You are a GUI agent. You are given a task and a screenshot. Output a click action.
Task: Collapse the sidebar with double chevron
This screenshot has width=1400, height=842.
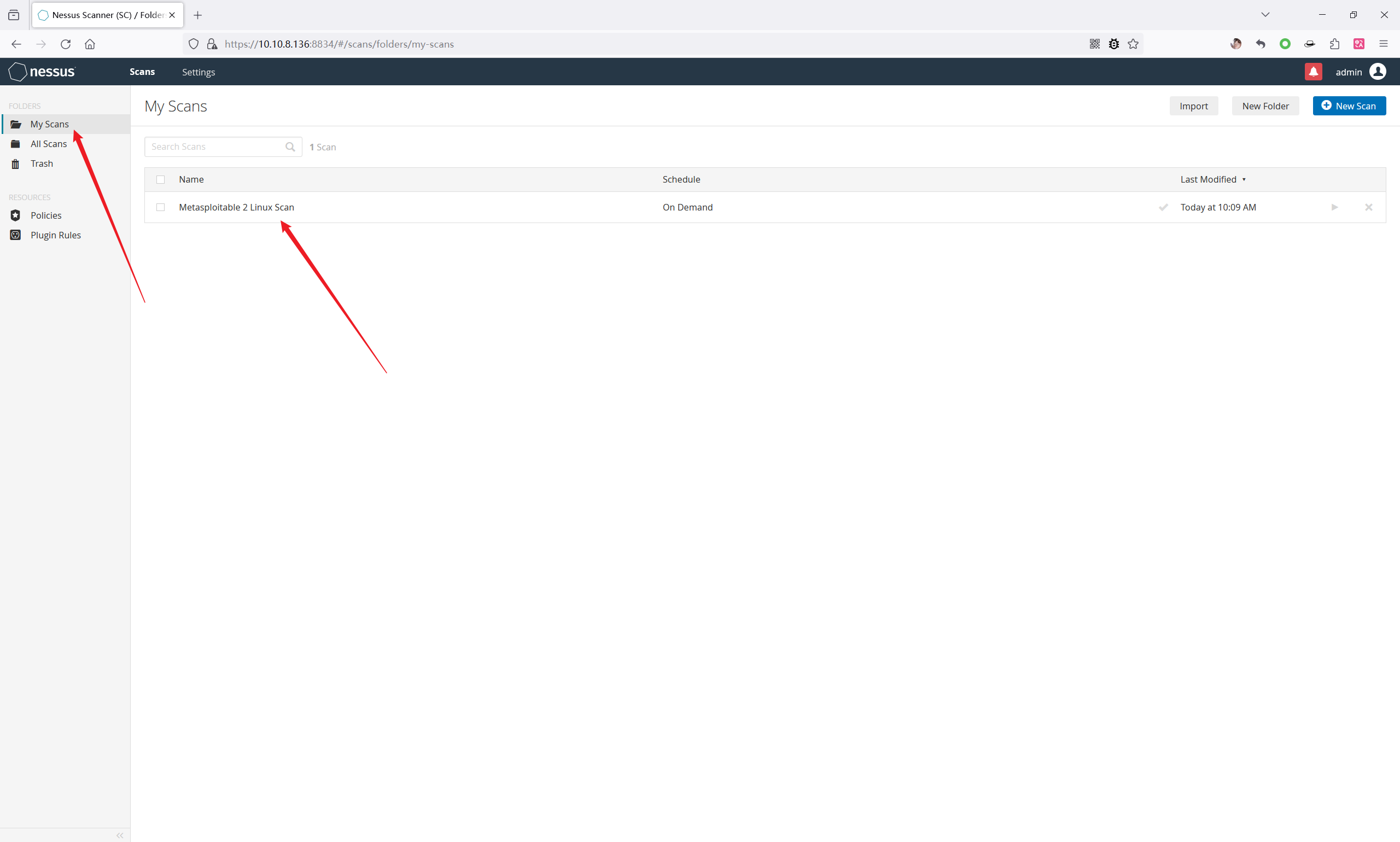120,835
